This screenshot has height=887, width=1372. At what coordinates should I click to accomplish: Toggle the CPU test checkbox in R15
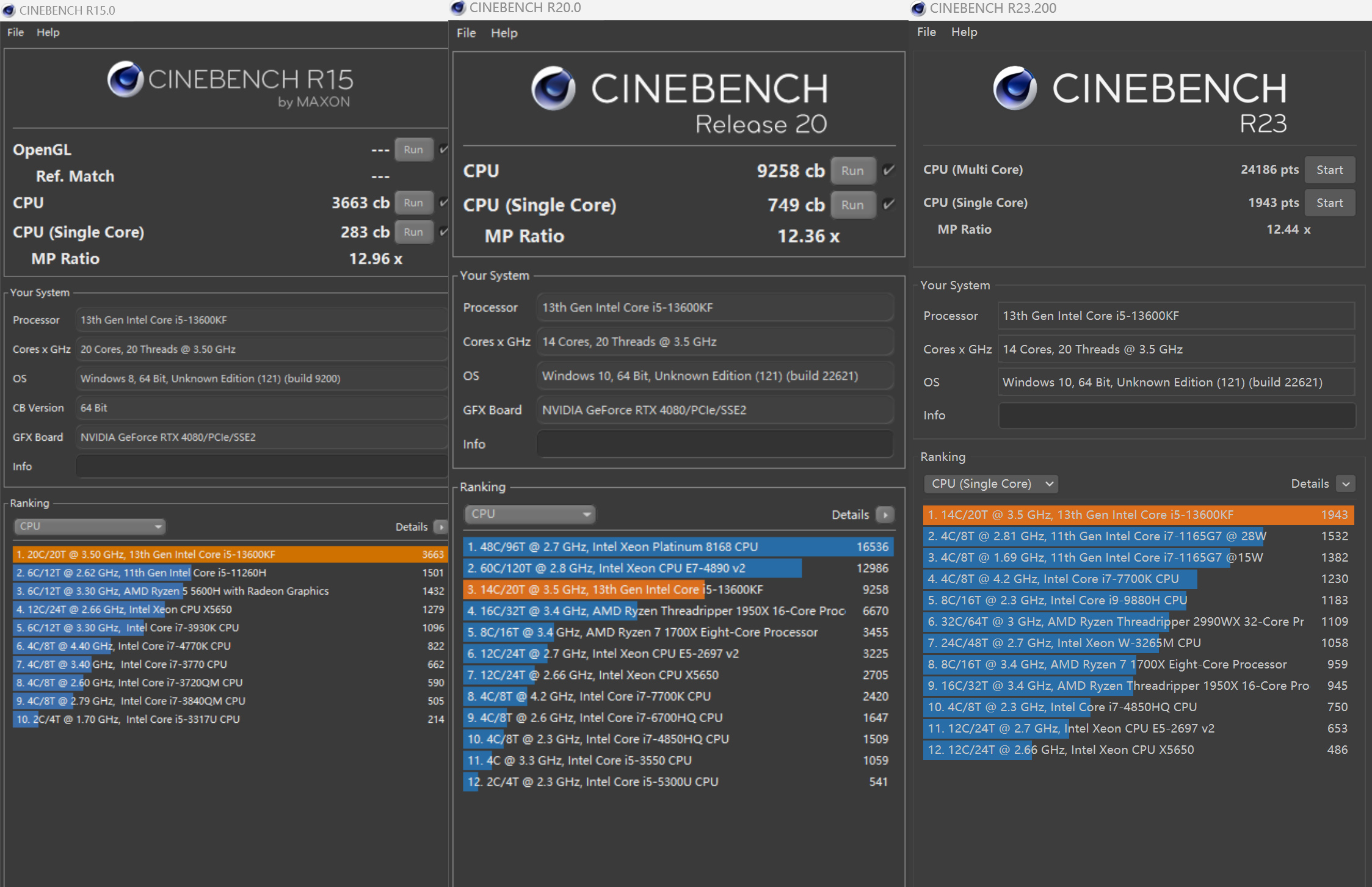(x=444, y=202)
